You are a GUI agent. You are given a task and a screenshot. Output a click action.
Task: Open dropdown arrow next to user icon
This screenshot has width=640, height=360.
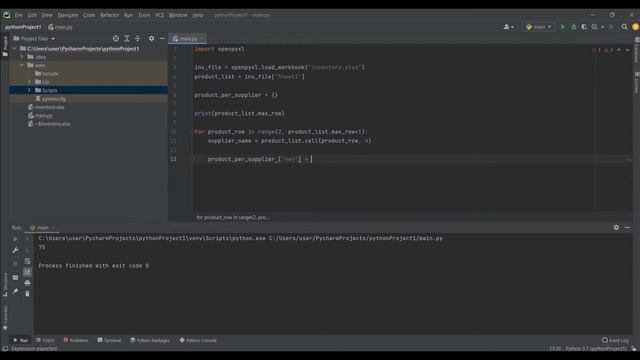coord(513,27)
